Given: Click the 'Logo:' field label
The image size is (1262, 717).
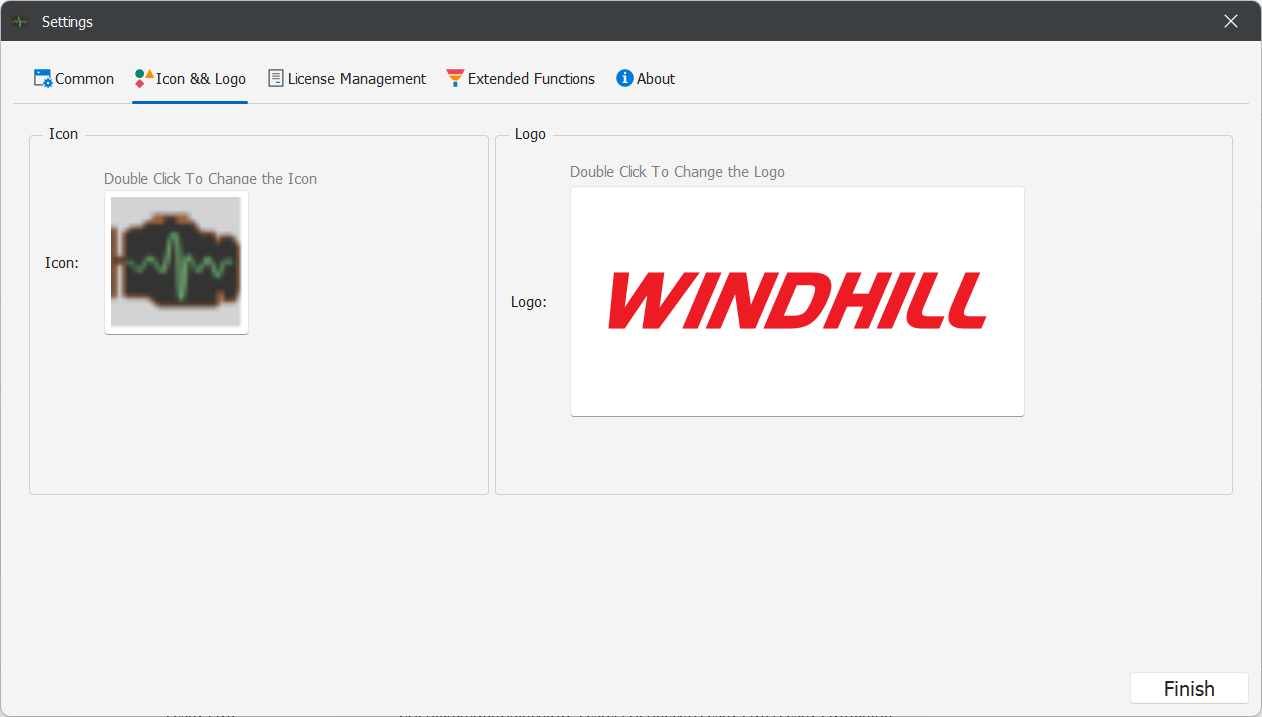Looking at the screenshot, I should click(529, 302).
